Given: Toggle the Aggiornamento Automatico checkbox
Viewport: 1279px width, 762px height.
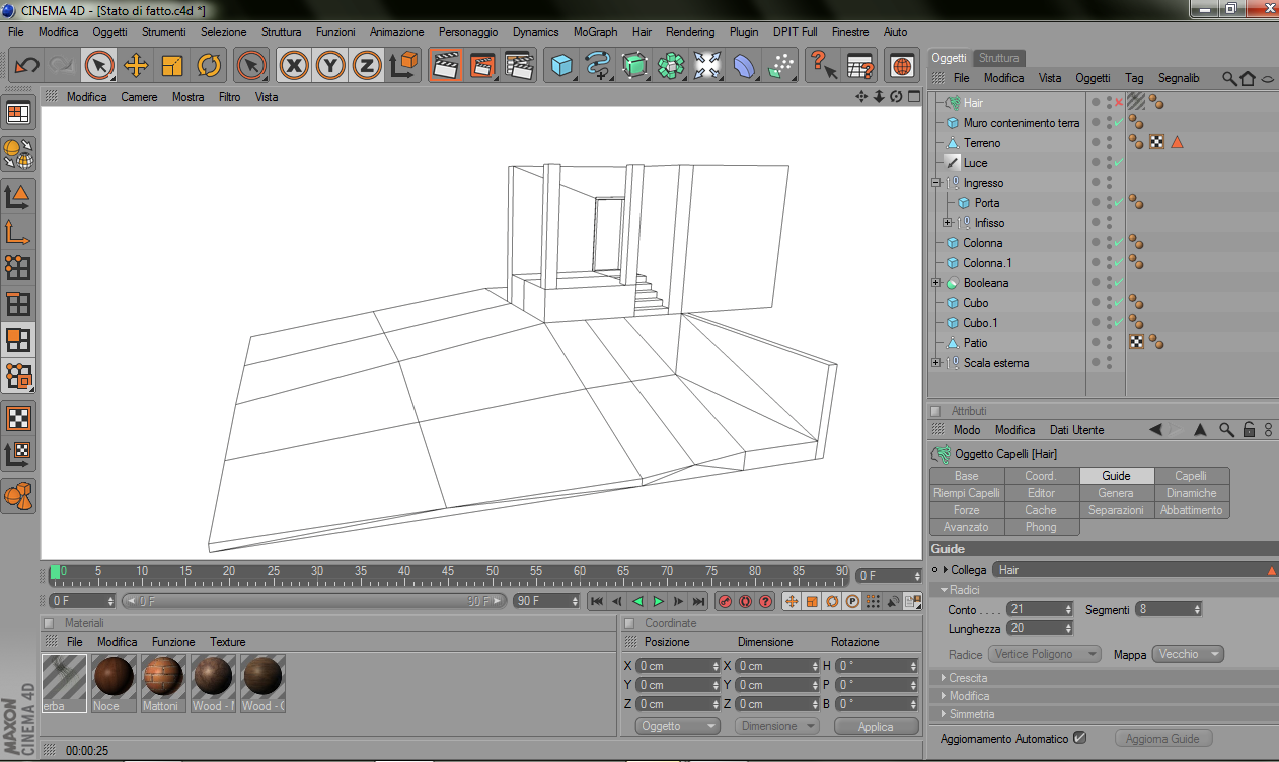Looking at the screenshot, I should [x=1079, y=738].
